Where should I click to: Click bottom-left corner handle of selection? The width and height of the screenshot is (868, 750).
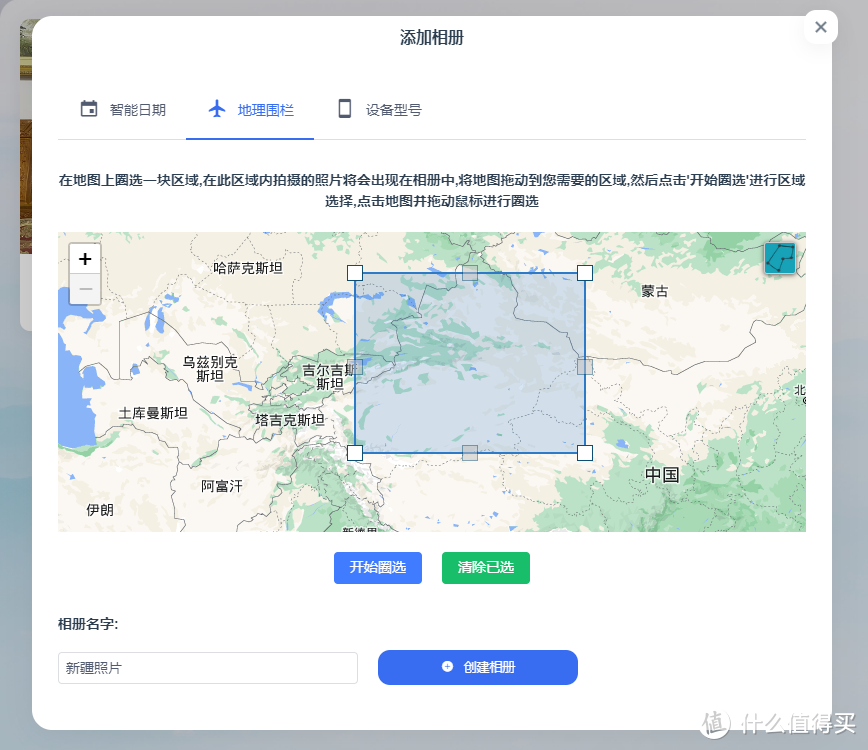[355, 453]
